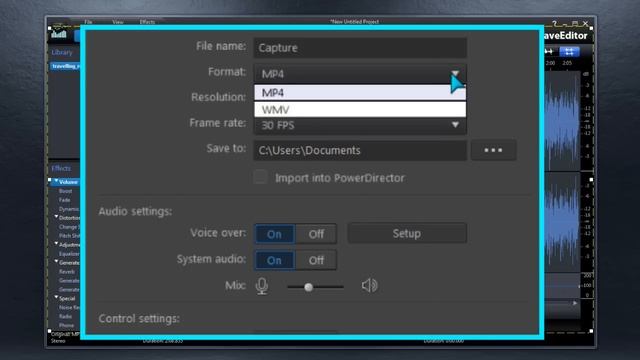Click the blue zoom-fit icon in WaveEditor toolbar

569,51
